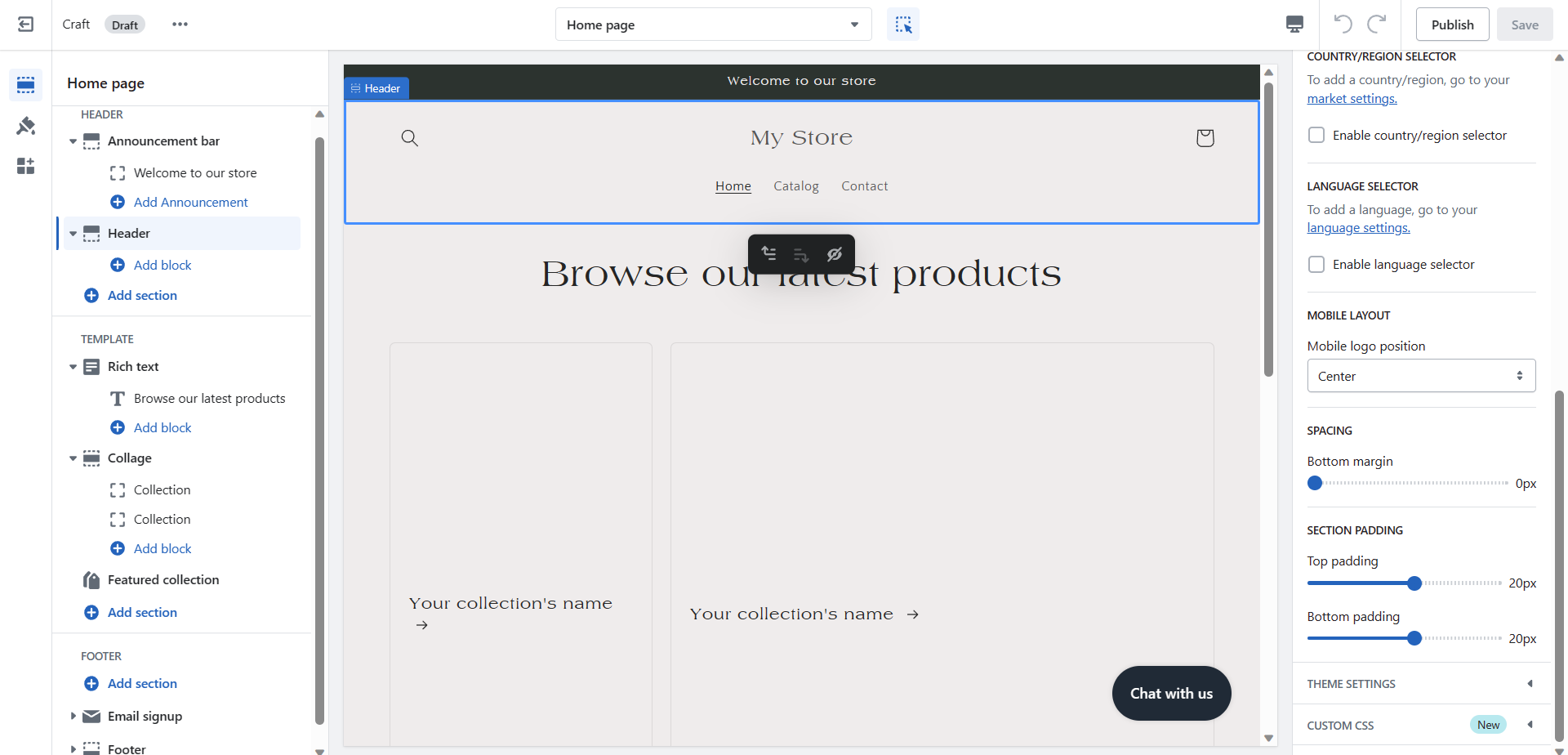The height and width of the screenshot is (755, 1568).
Task: Click the Draft status badge
Action: point(125,25)
